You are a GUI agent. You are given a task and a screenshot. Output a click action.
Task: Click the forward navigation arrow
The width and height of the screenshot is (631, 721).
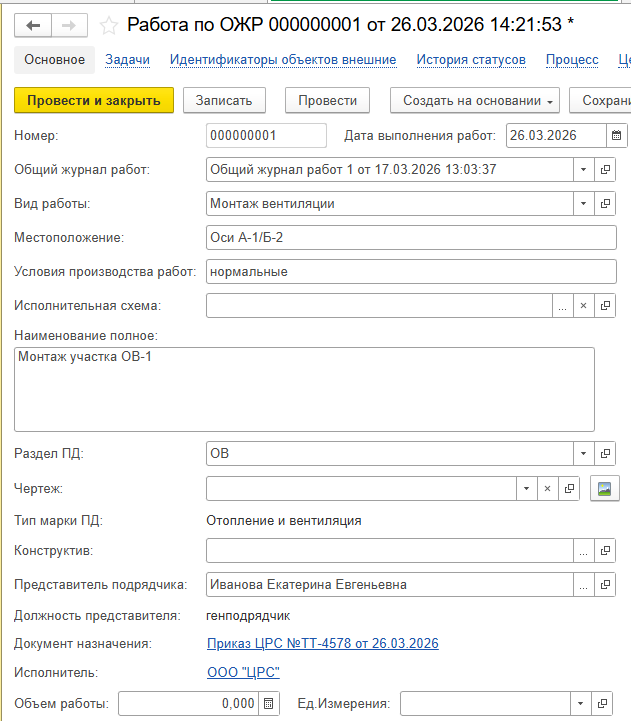pos(69,25)
